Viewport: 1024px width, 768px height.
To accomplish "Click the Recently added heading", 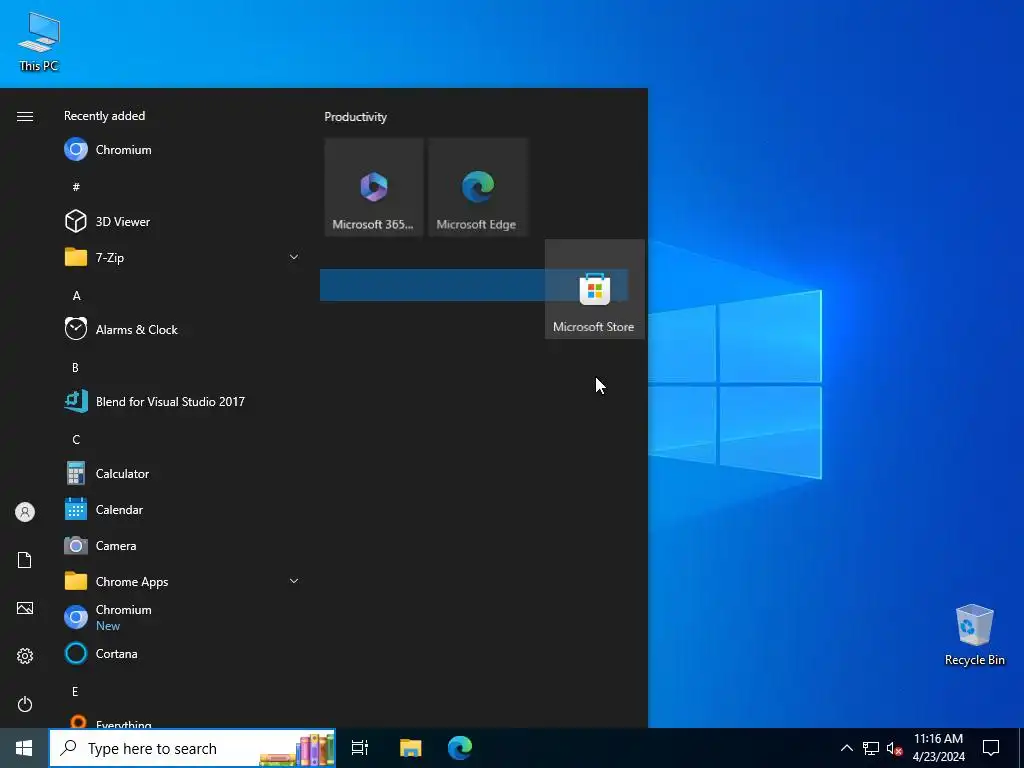I will coord(104,116).
